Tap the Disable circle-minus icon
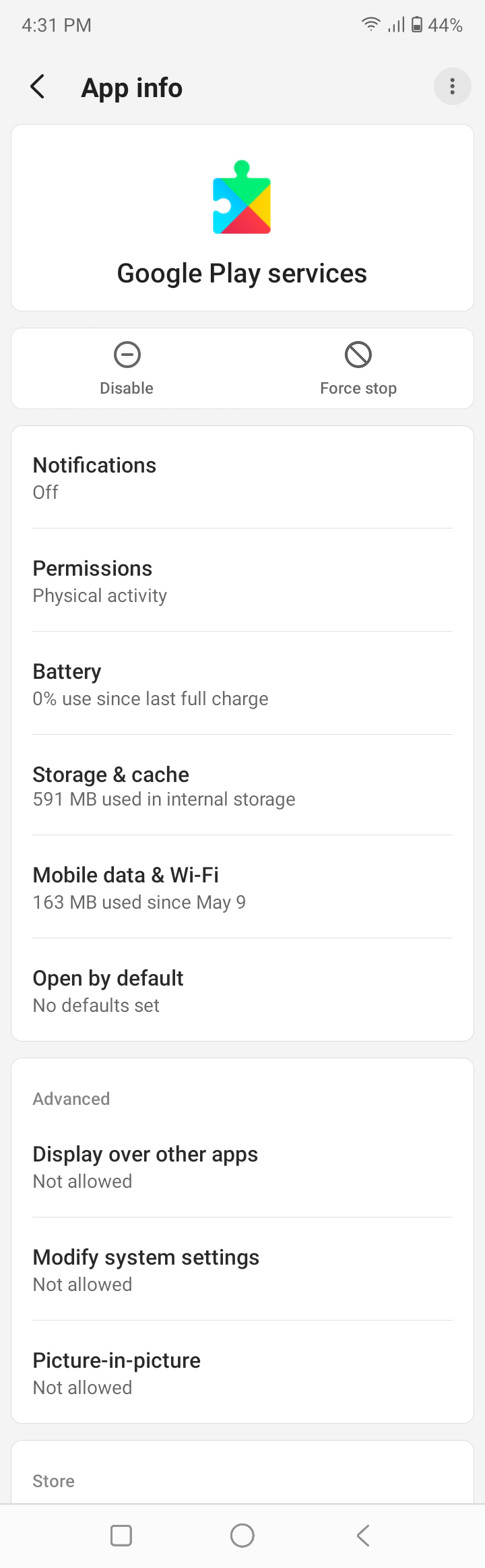Image resolution: width=485 pixels, height=1568 pixels. click(127, 355)
